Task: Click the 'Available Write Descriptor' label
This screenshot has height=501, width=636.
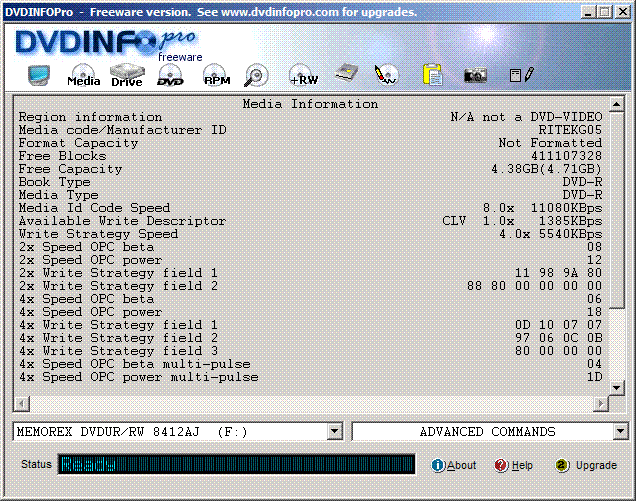Action: (x=122, y=221)
